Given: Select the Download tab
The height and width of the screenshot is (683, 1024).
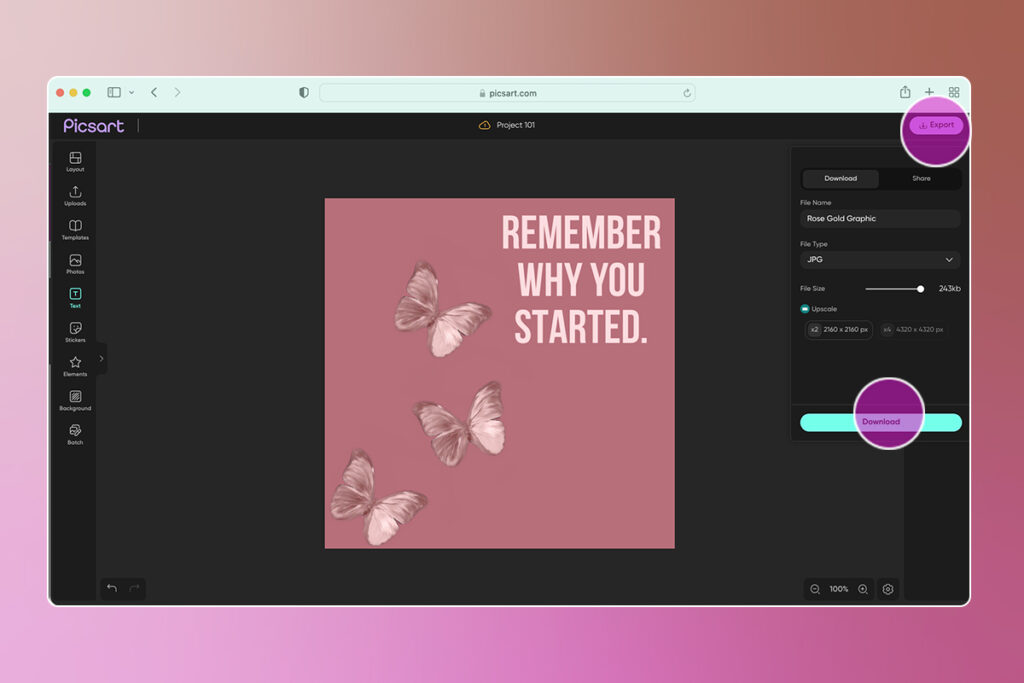Looking at the screenshot, I should 840,178.
